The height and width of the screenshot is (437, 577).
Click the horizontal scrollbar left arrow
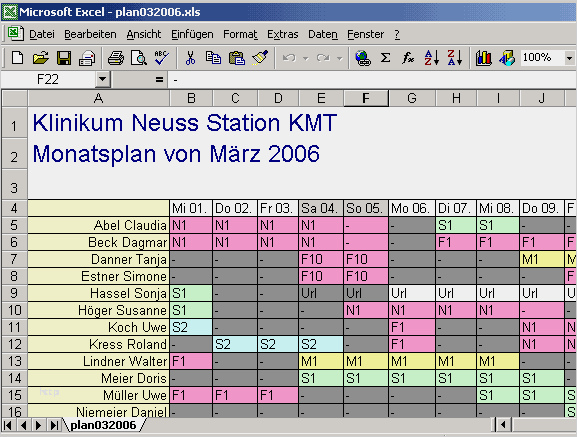pyautogui.click(x=503, y=425)
